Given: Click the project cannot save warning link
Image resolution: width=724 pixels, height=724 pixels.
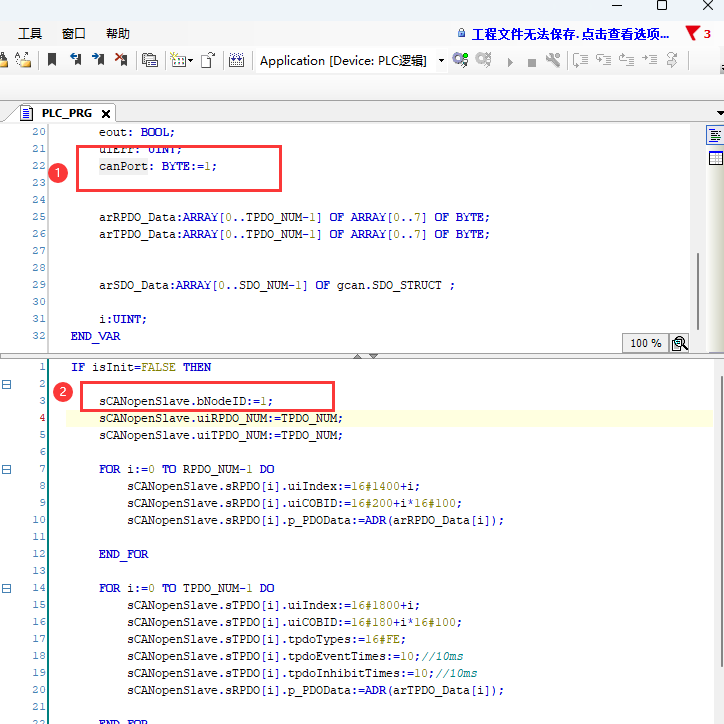Looking at the screenshot, I should click(570, 33).
